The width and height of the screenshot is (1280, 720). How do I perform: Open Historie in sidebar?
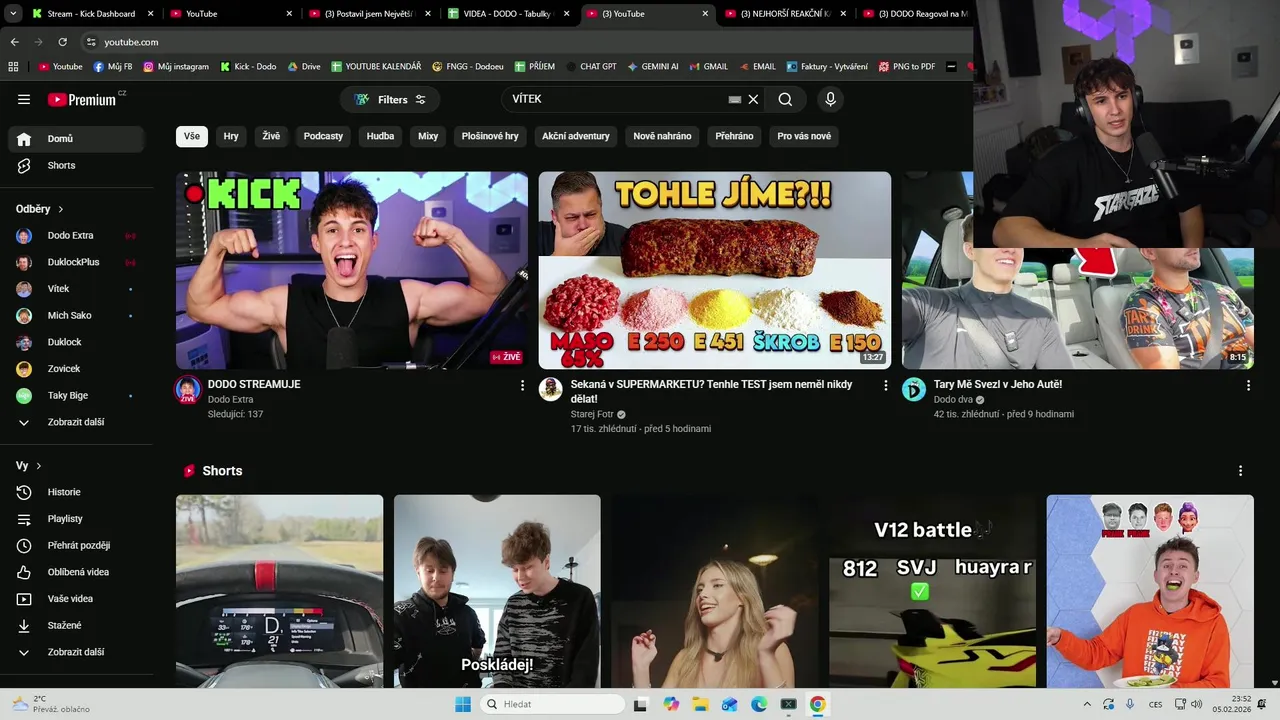point(78,492)
